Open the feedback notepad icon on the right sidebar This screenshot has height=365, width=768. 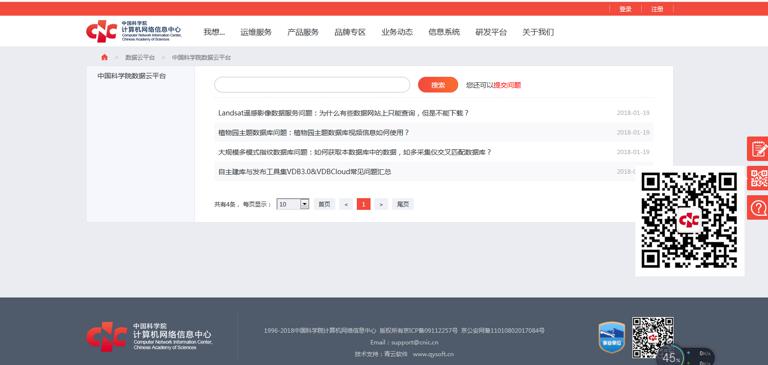pos(758,148)
